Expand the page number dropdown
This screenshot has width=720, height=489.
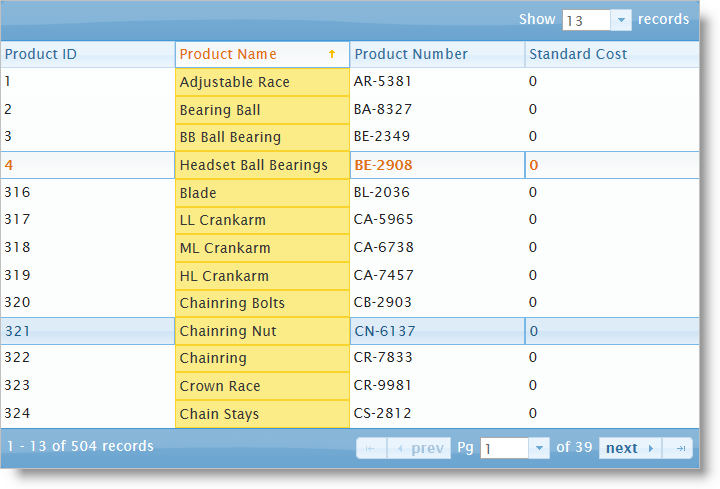539,448
